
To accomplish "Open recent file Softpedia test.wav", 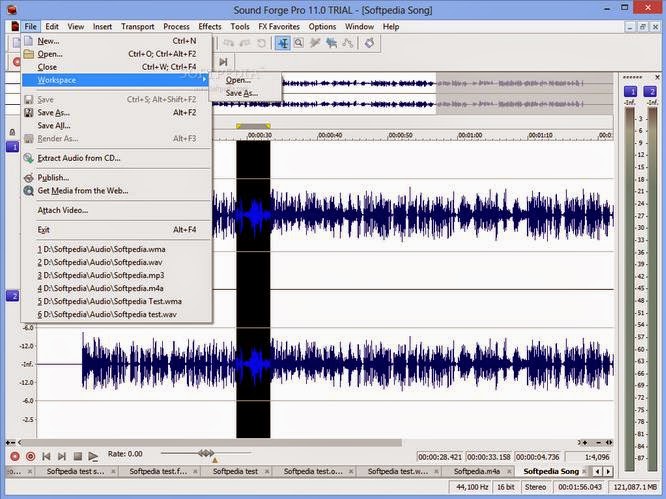I will tap(116, 314).
